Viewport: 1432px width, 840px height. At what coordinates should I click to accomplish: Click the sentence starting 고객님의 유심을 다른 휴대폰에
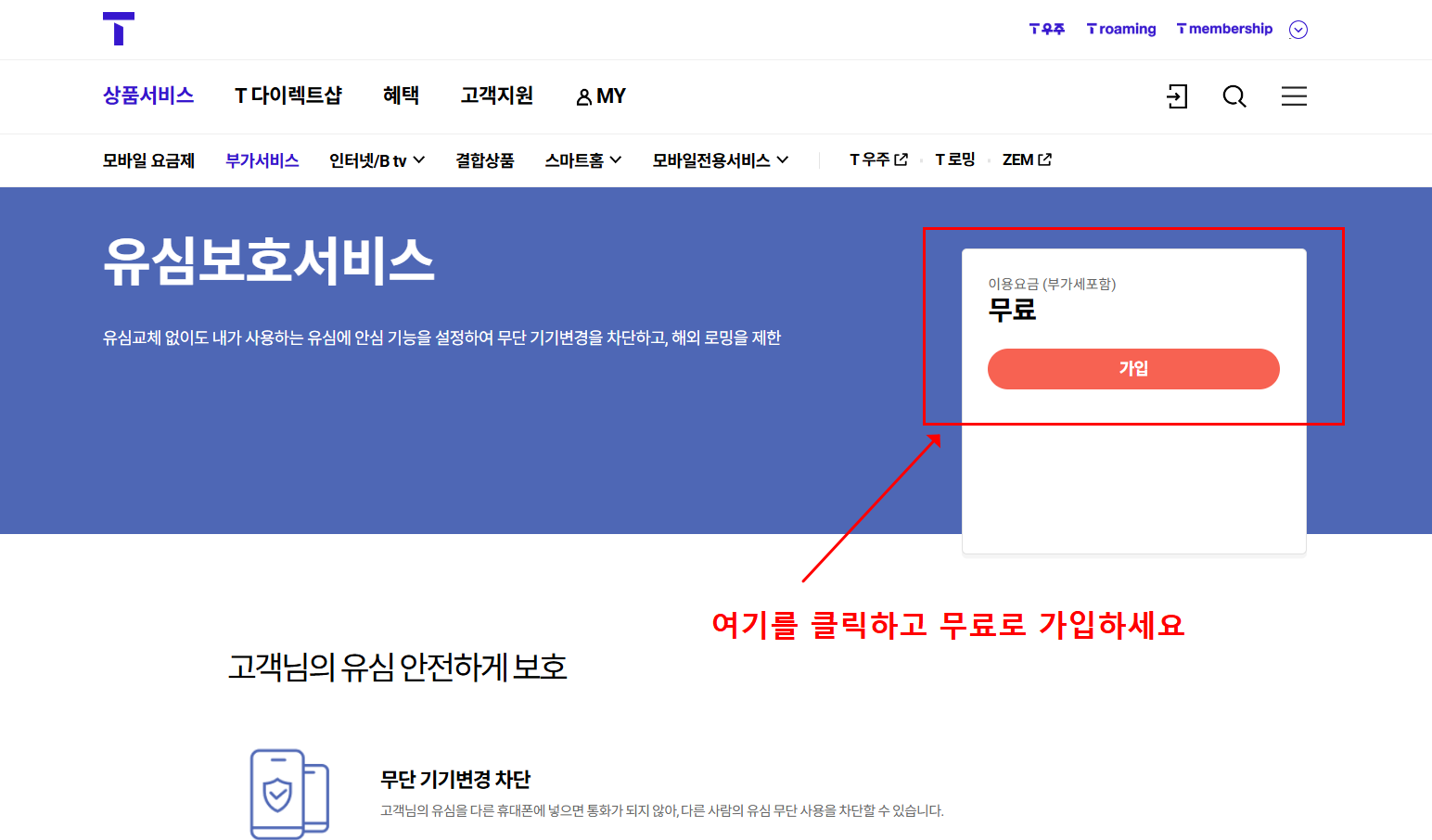[x=662, y=810]
